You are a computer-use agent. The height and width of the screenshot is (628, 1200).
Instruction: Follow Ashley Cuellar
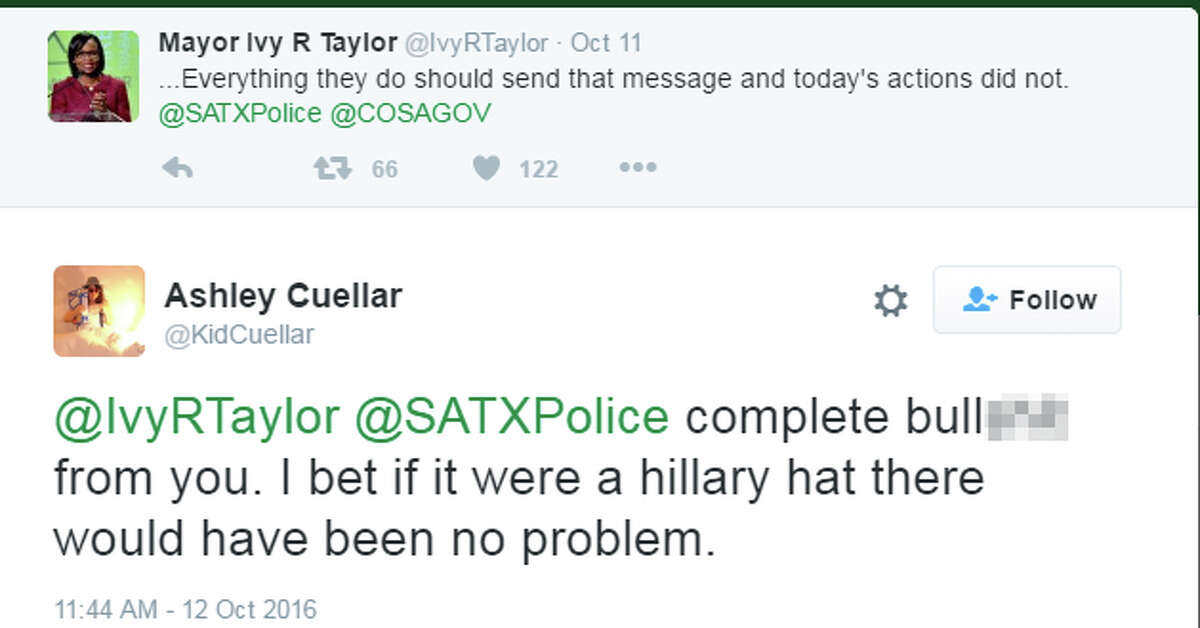(1027, 300)
